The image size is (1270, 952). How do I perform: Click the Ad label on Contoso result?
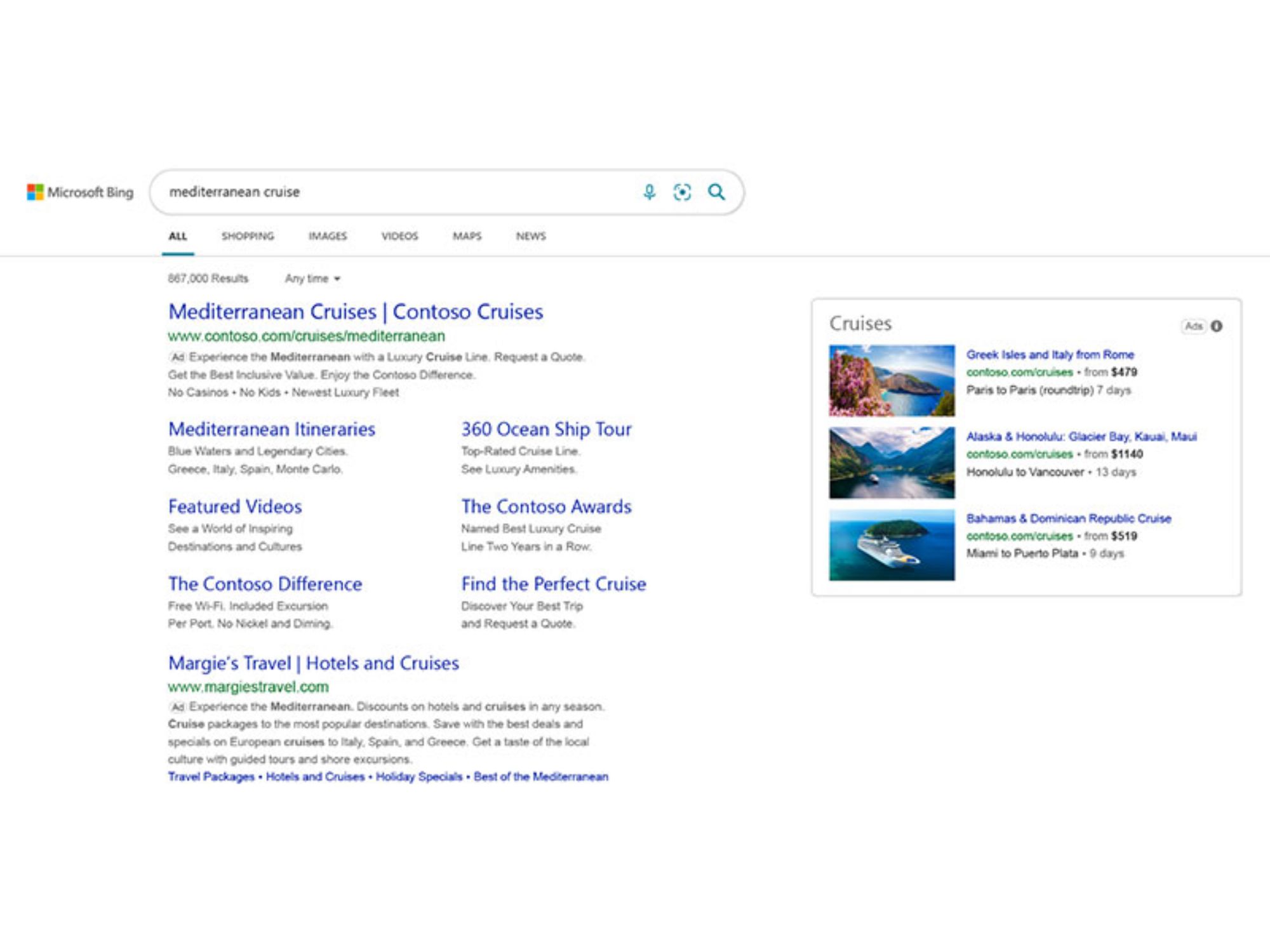(x=177, y=357)
